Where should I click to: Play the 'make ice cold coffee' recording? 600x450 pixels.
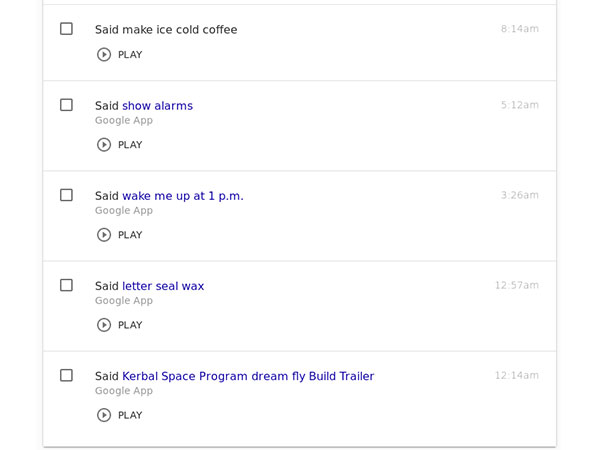coord(119,55)
